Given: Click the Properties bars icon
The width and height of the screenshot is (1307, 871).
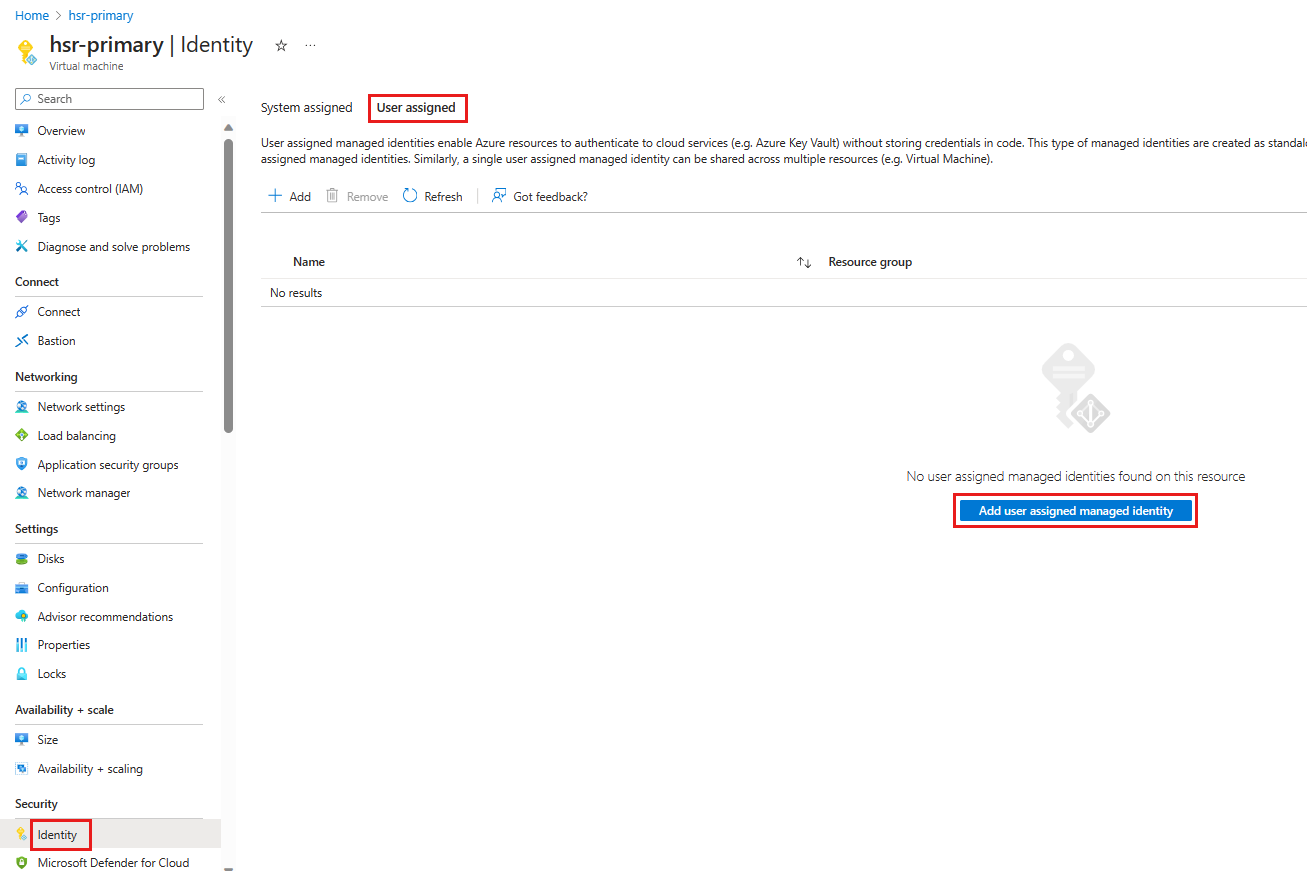Looking at the screenshot, I should 22,645.
